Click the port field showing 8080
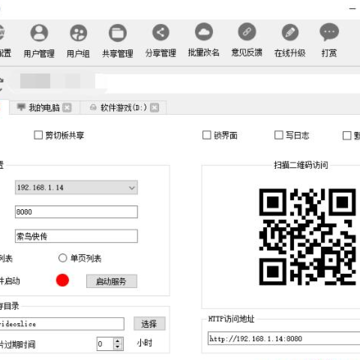The height and width of the screenshot is (360, 360). [x=76, y=212]
